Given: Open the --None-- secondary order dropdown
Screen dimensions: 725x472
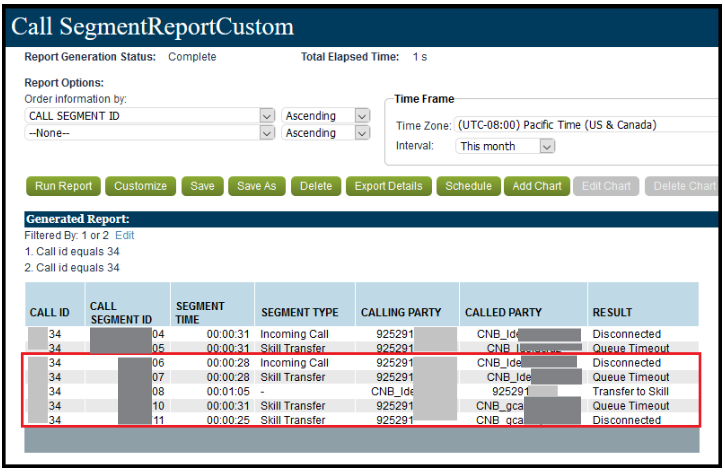Looking at the screenshot, I should 150,133.
